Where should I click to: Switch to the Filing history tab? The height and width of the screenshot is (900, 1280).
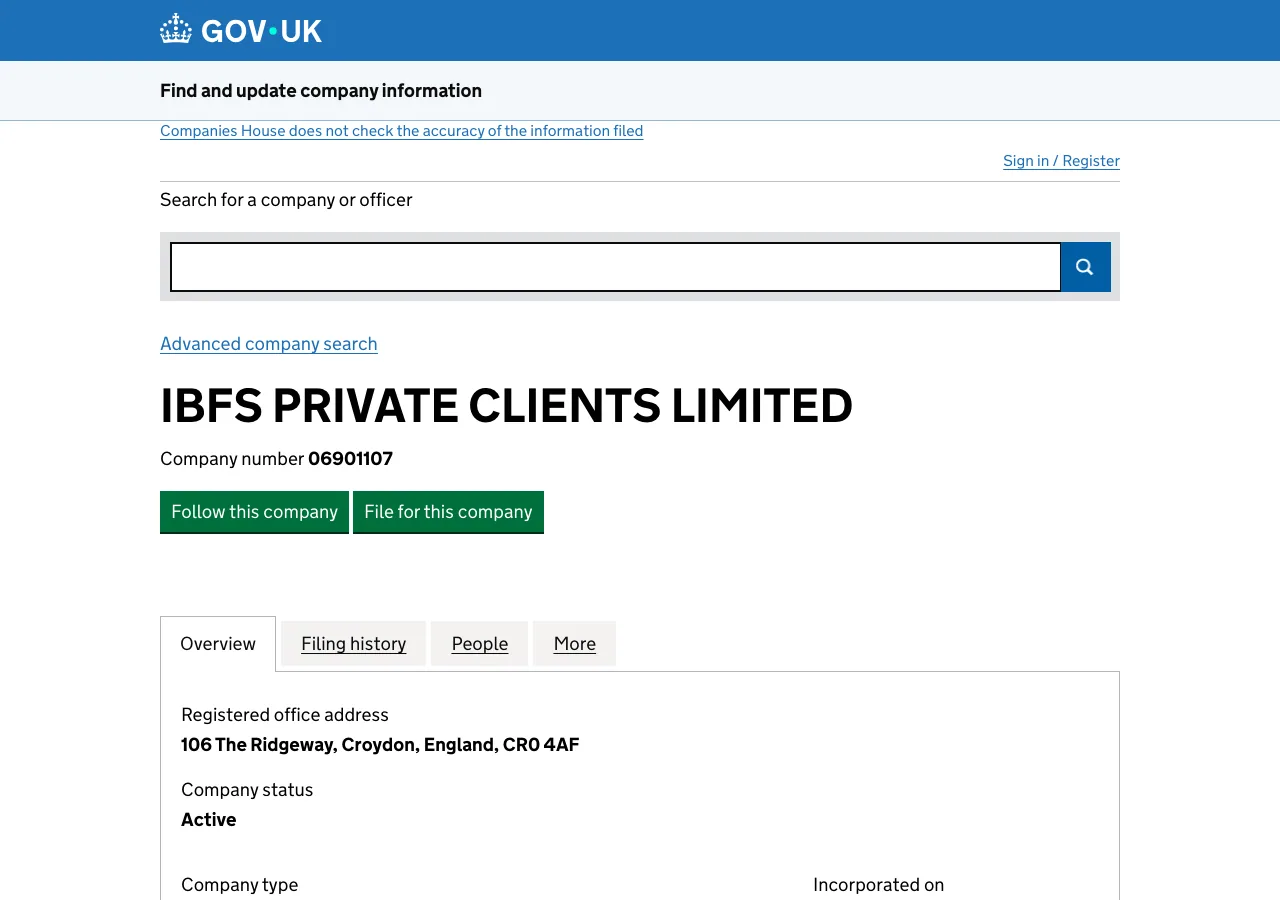pos(353,643)
